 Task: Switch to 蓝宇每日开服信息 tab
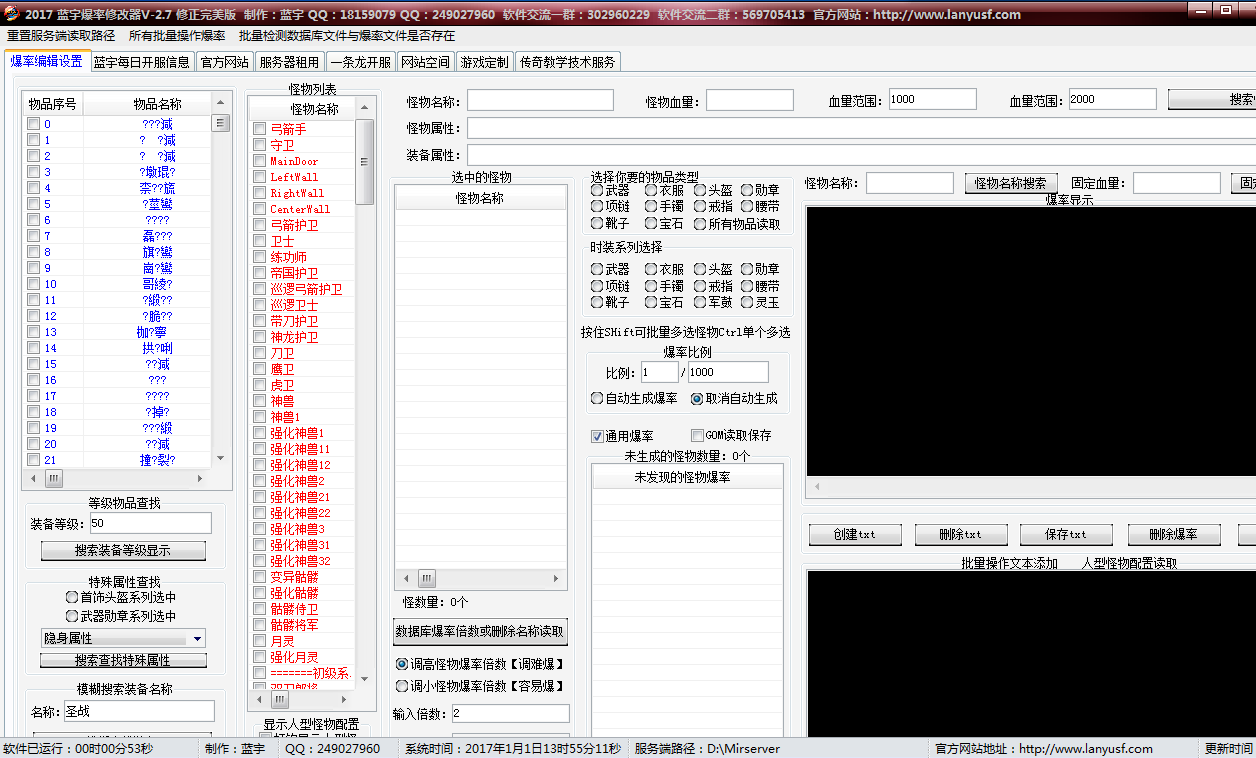[x=142, y=62]
